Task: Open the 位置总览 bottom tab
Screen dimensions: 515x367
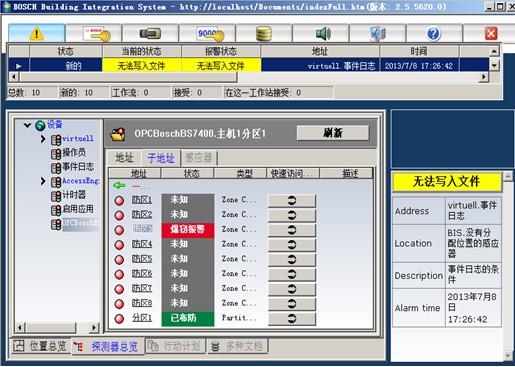Action: pyautogui.click(x=41, y=346)
